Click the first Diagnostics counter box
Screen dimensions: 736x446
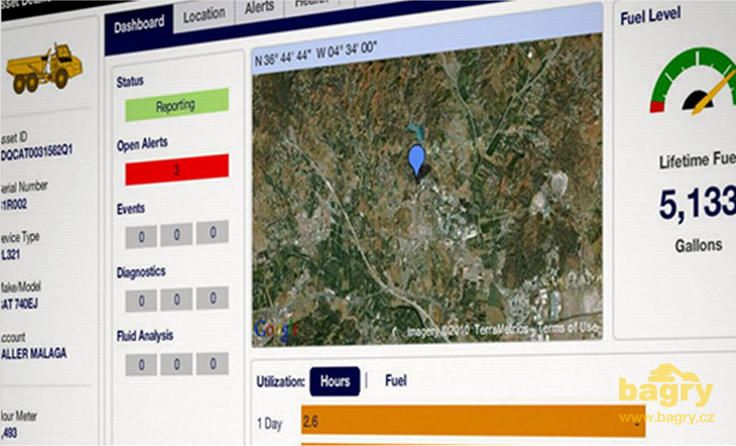coord(141,300)
